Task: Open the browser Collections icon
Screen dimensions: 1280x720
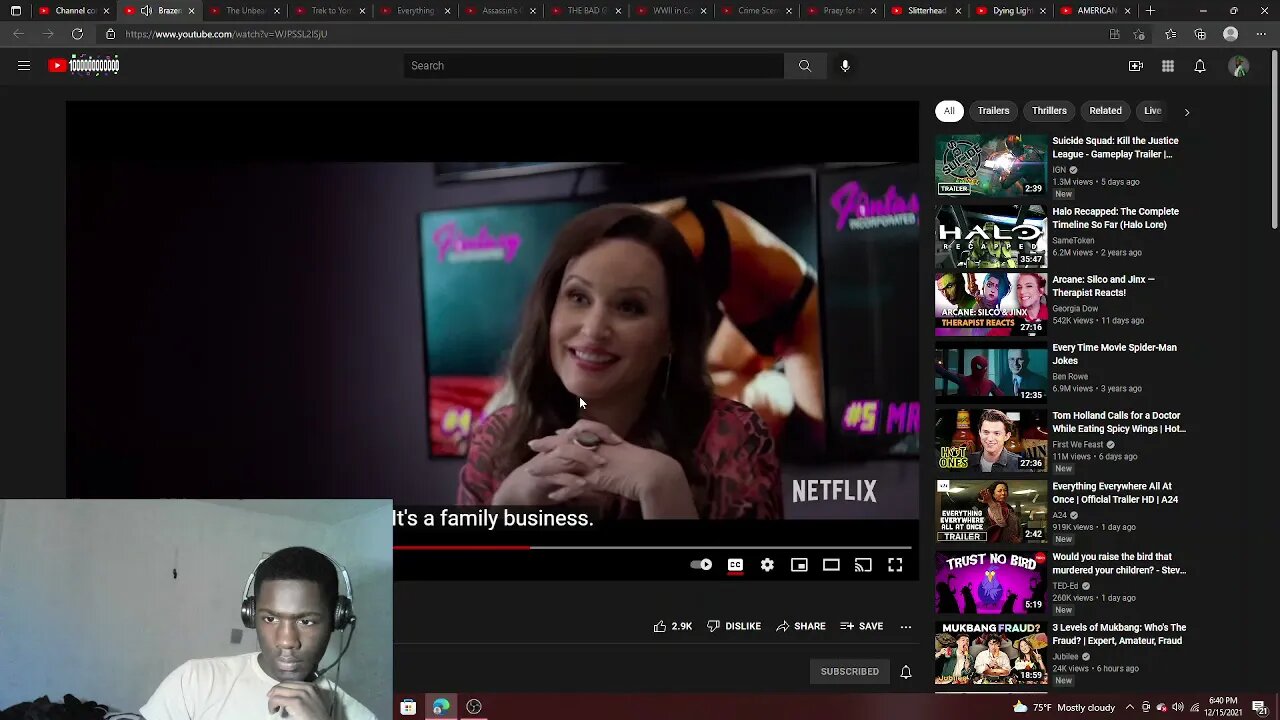Action: click(x=1200, y=34)
